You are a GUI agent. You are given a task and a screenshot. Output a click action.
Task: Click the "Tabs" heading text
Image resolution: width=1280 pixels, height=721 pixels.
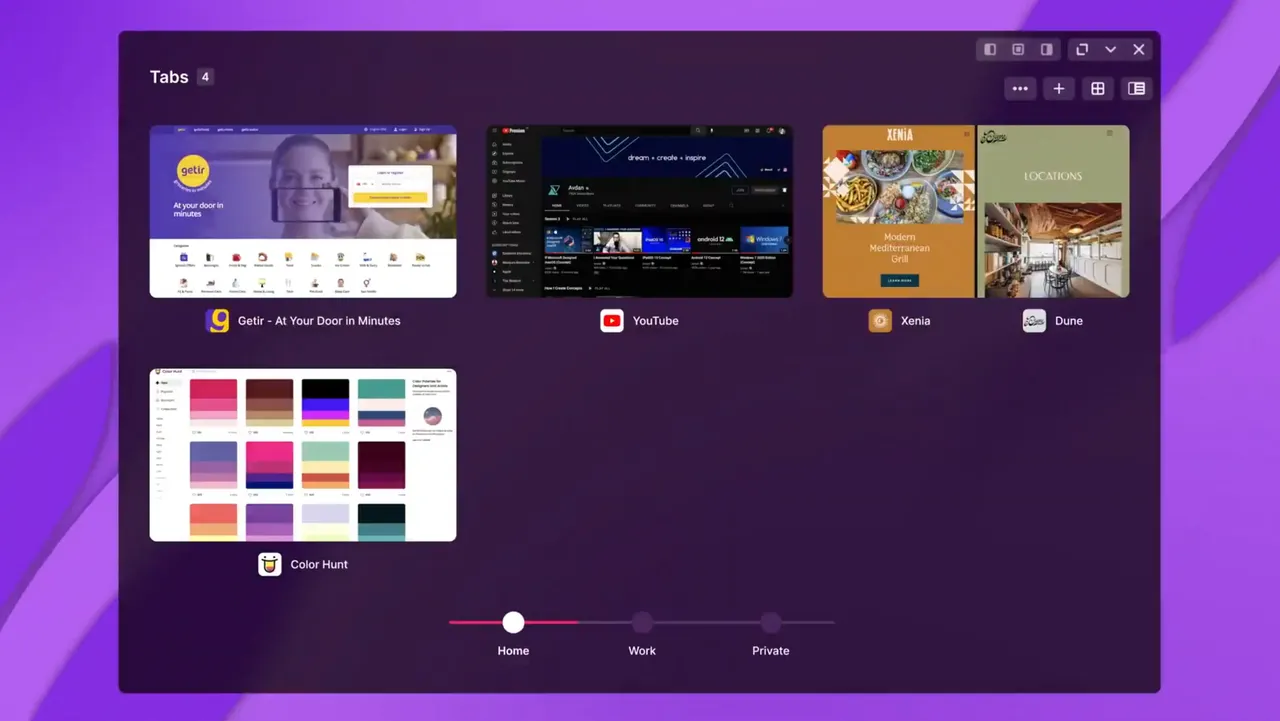pos(169,77)
